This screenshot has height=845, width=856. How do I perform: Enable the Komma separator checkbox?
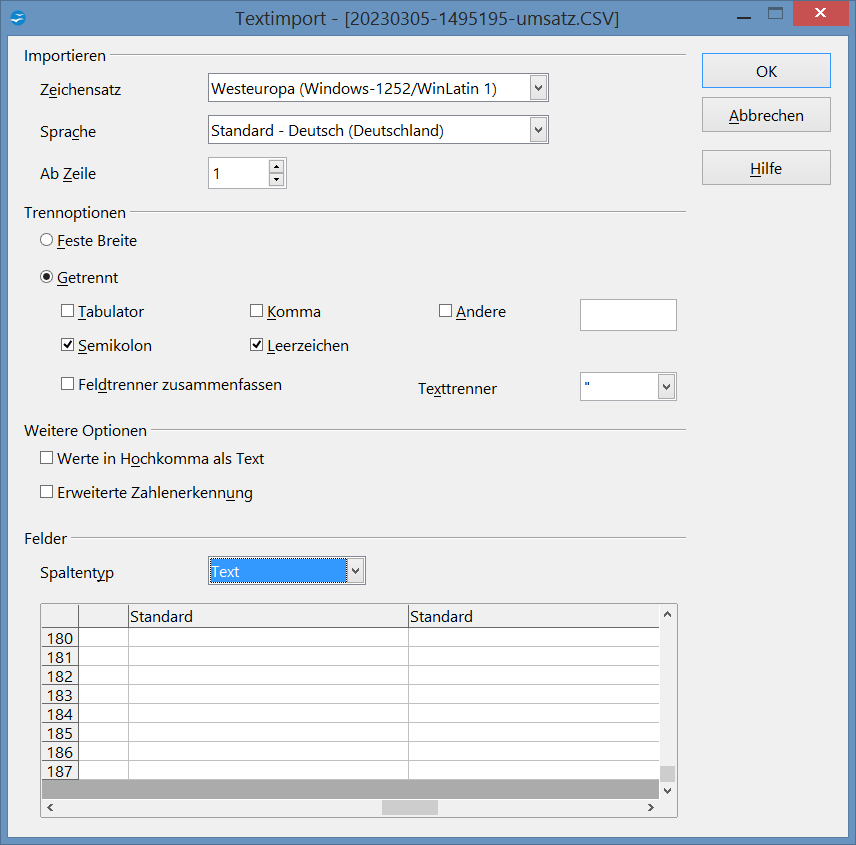[256, 311]
